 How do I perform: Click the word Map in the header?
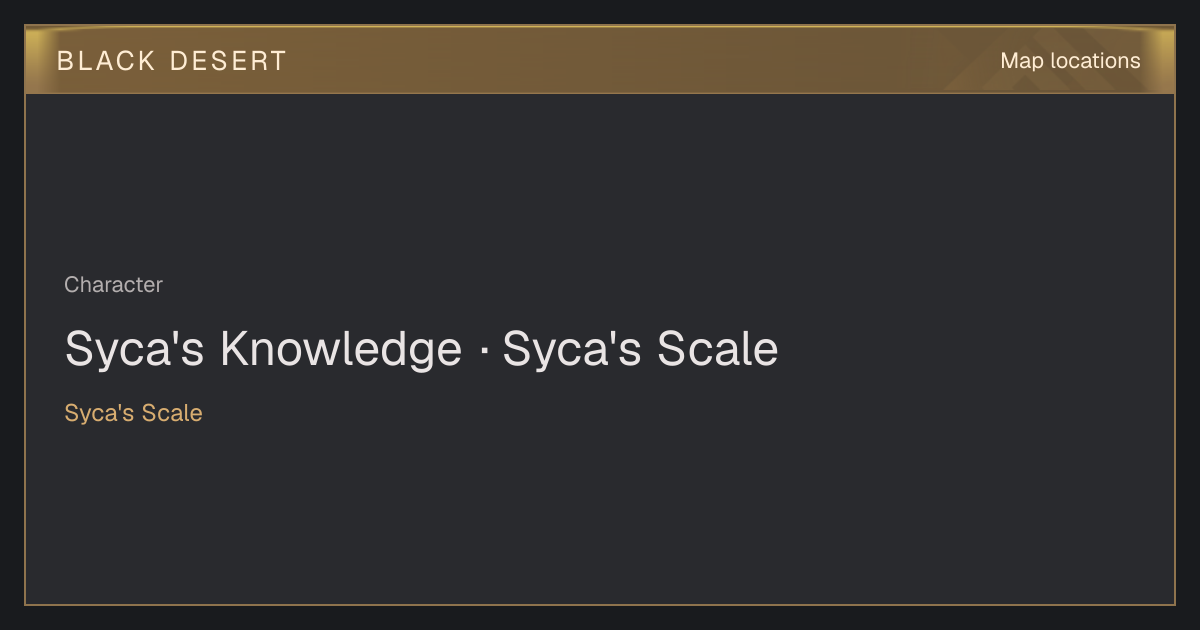tap(1022, 61)
